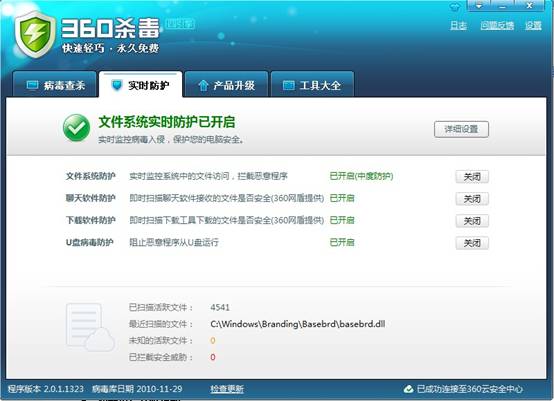Click the orange 0 unknown active files value
This screenshot has width=554, height=401.
213,341
